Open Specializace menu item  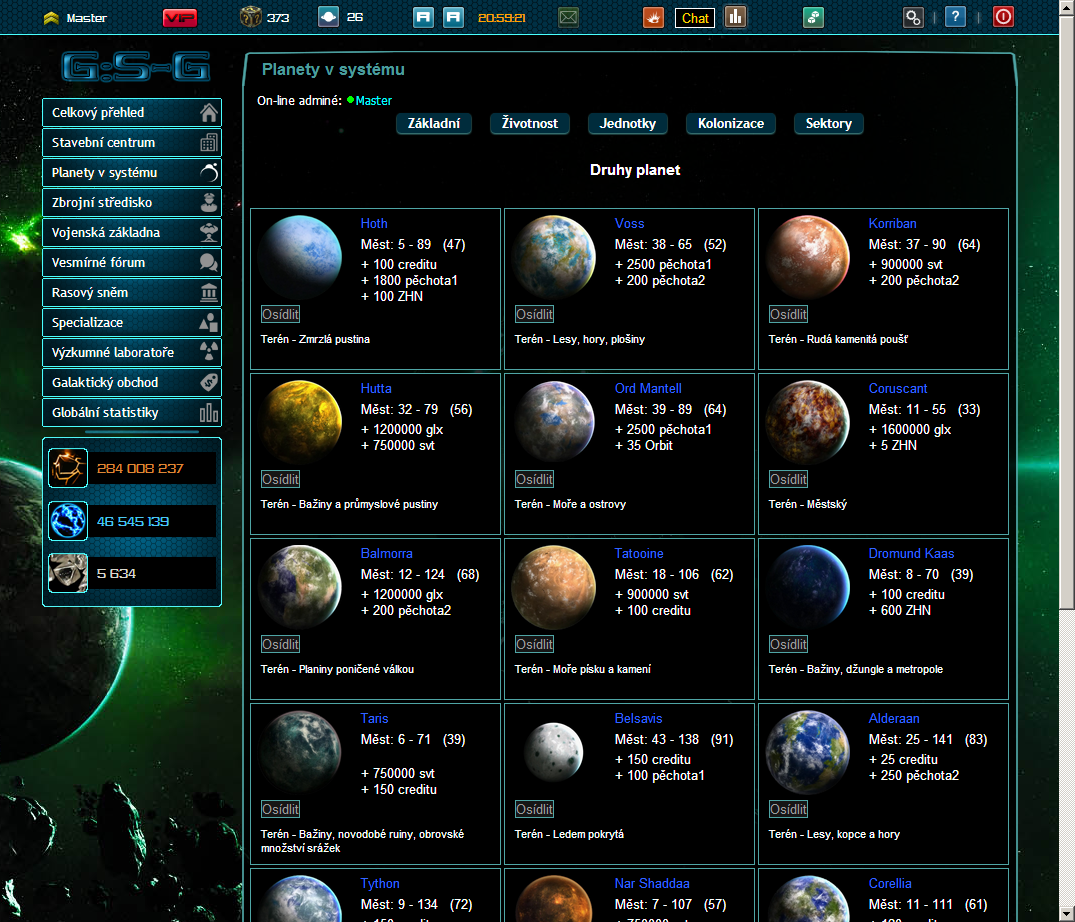(132, 322)
